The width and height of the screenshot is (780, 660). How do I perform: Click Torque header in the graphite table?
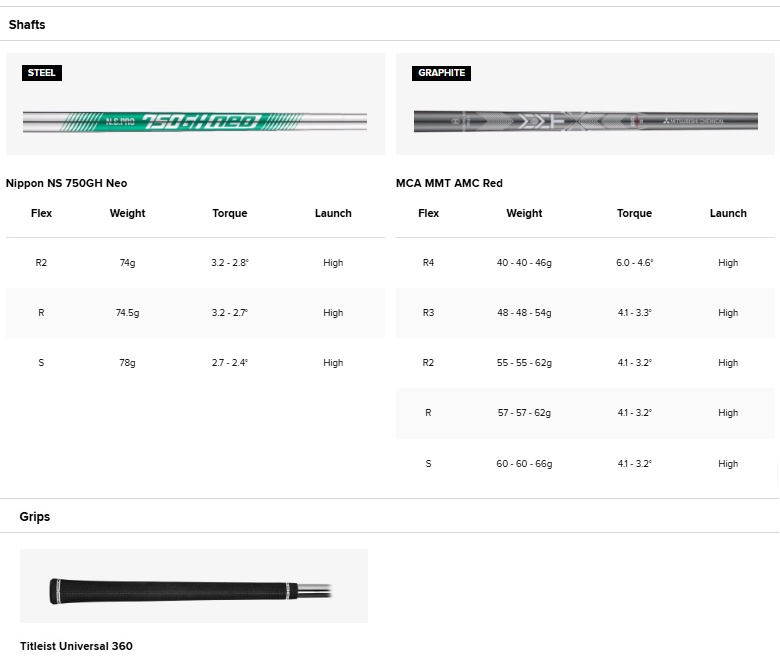634,213
